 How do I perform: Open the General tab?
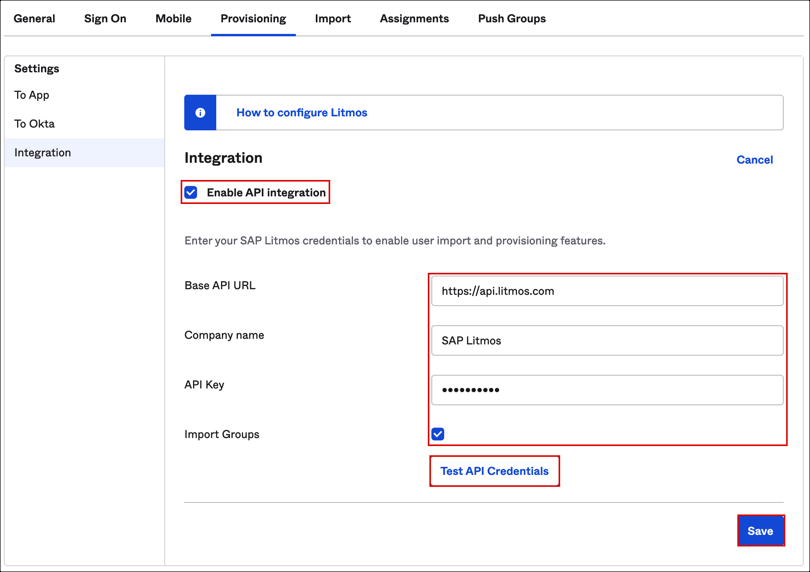[x=35, y=19]
